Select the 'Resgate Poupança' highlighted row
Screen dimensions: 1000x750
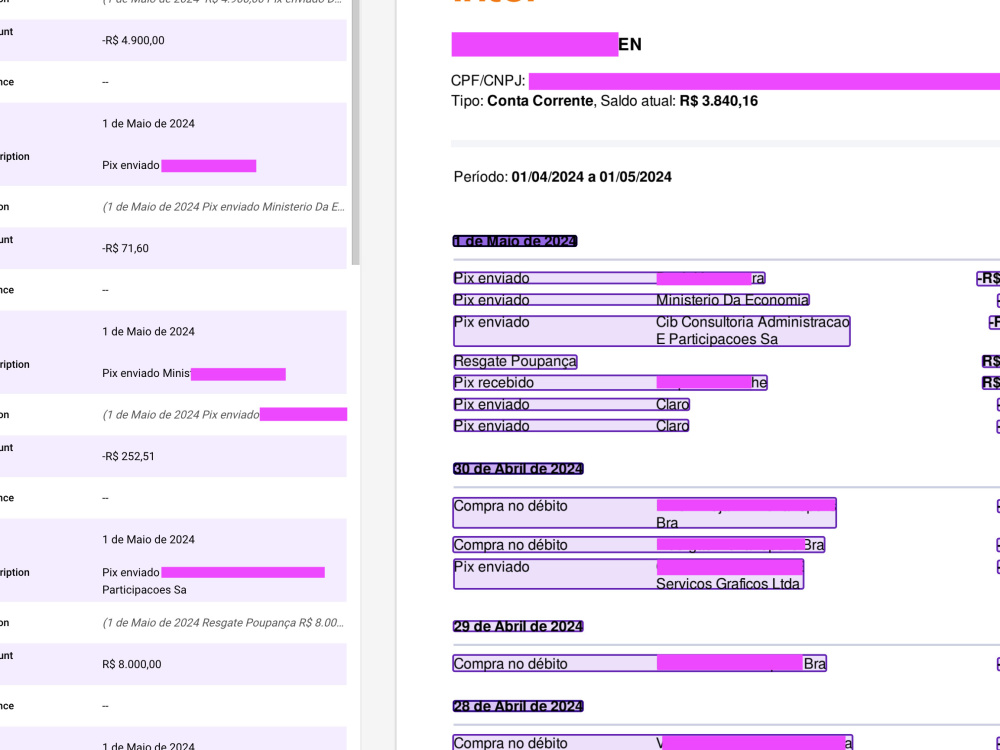(x=515, y=362)
